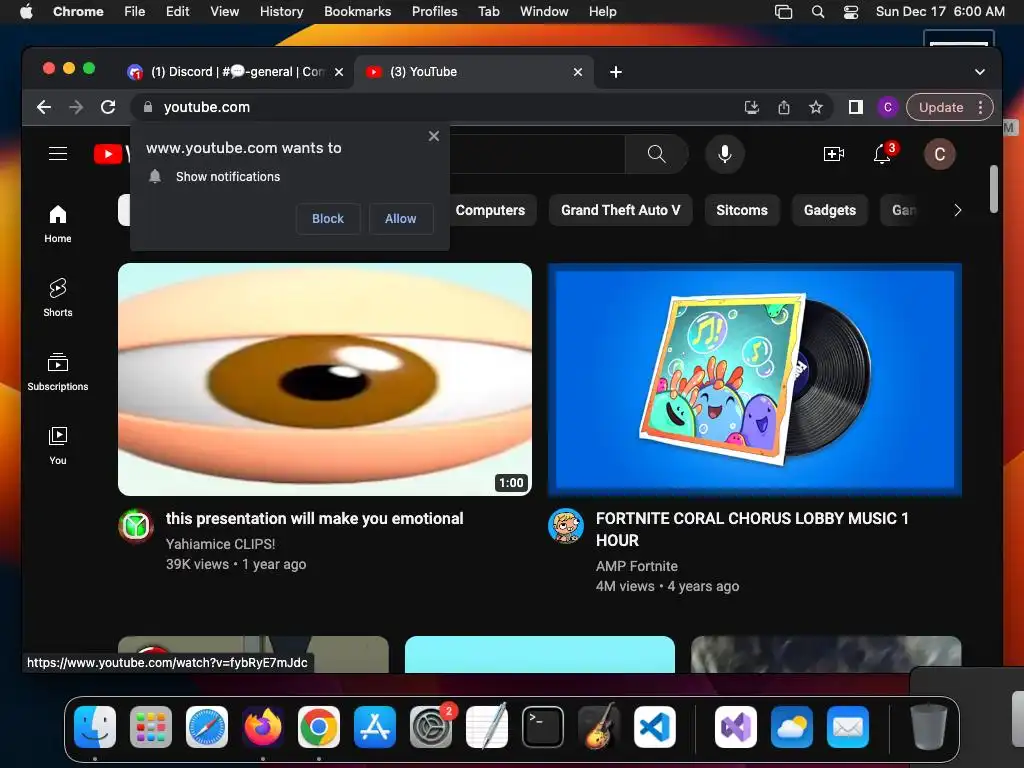Open the Create video icon
The width and height of the screenshot is (1024, 768).
[x=834, y=154]
